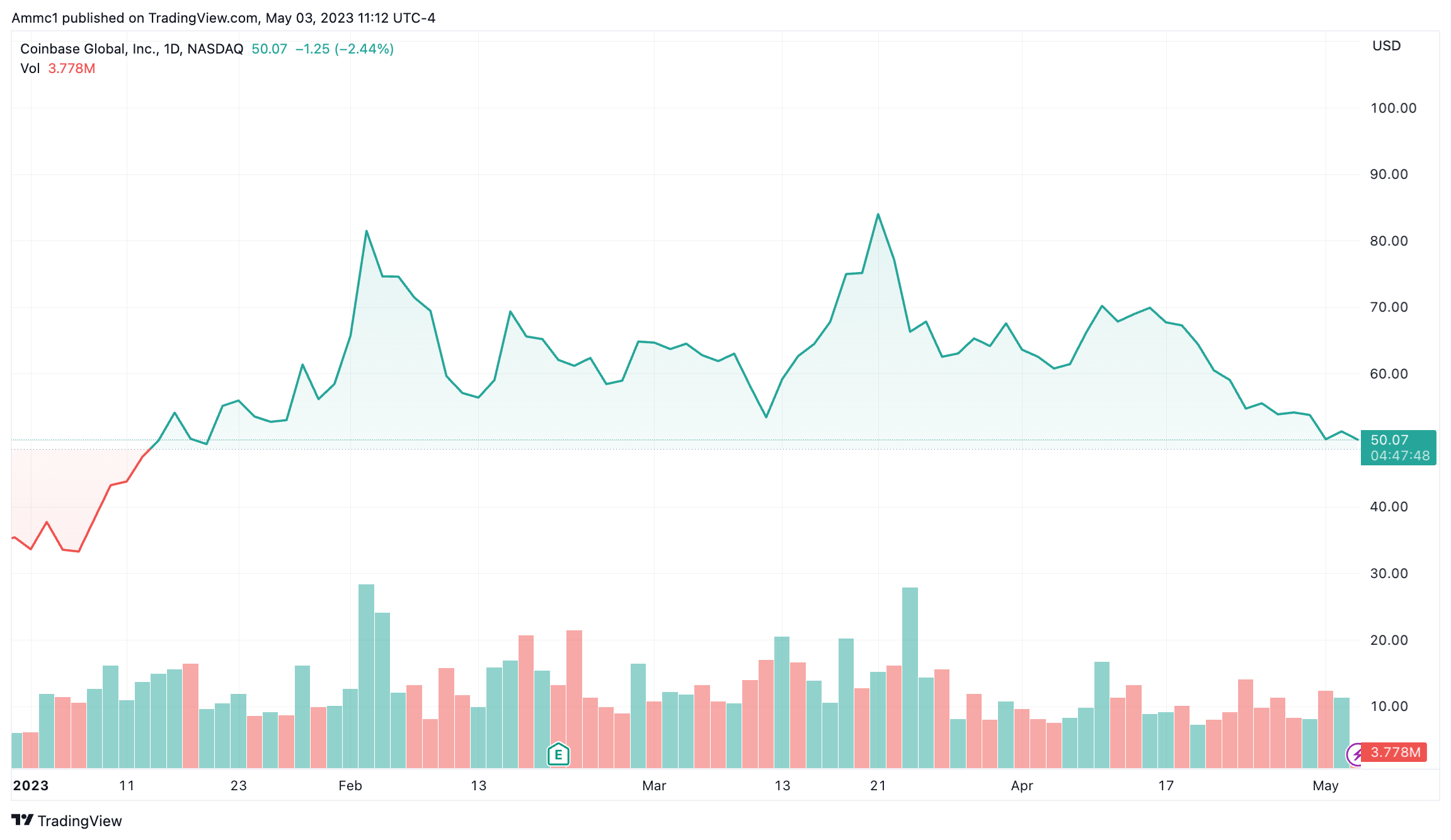This screenshot has height=840, width=1451.
Task: Click the 10.00 price axis label
Action: (x=1389, y=706)
